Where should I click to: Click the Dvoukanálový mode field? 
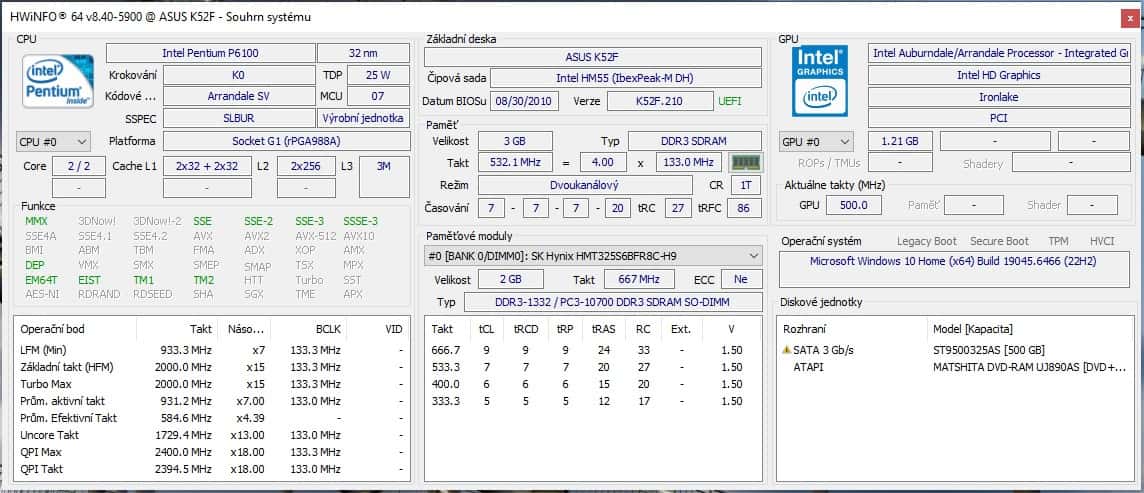(x=585, y=185)
